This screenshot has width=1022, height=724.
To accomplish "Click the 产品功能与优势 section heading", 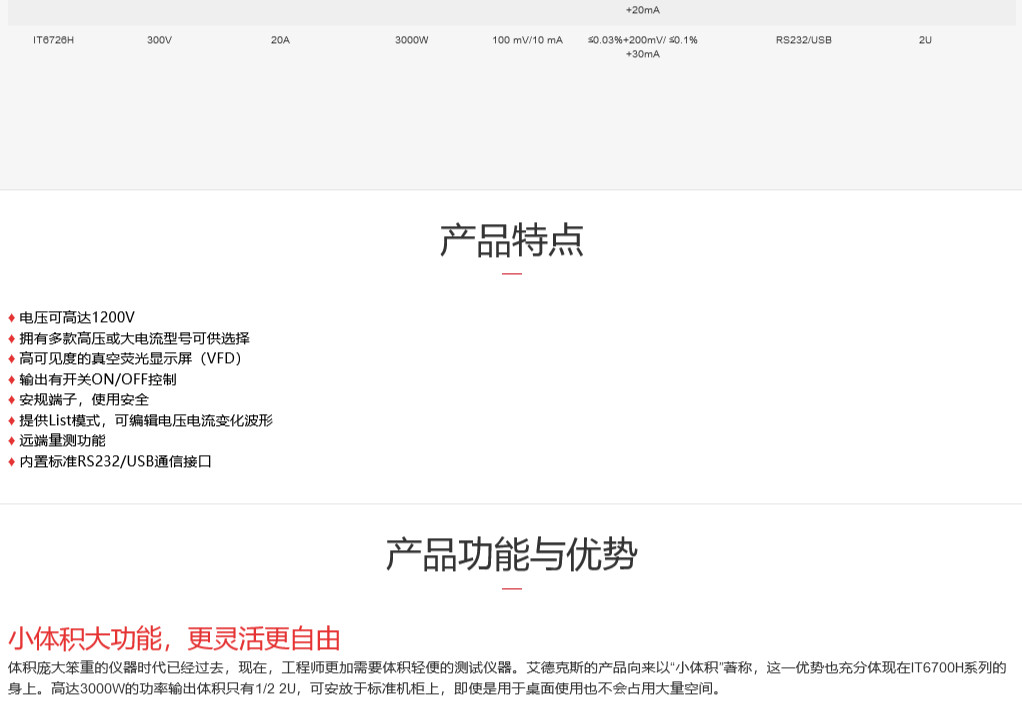I will click(511, 554).
